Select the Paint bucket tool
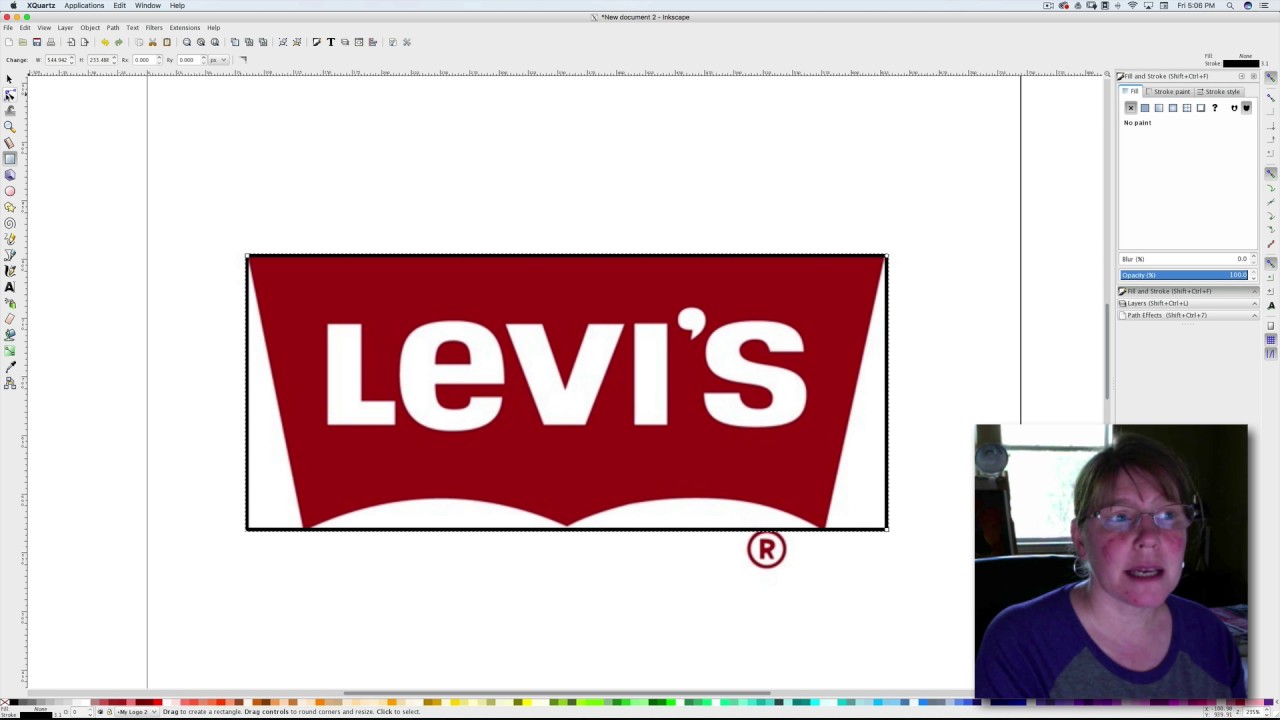Image resolution: width=1280 pixels, height=720 pixels. tap(10, 335)
